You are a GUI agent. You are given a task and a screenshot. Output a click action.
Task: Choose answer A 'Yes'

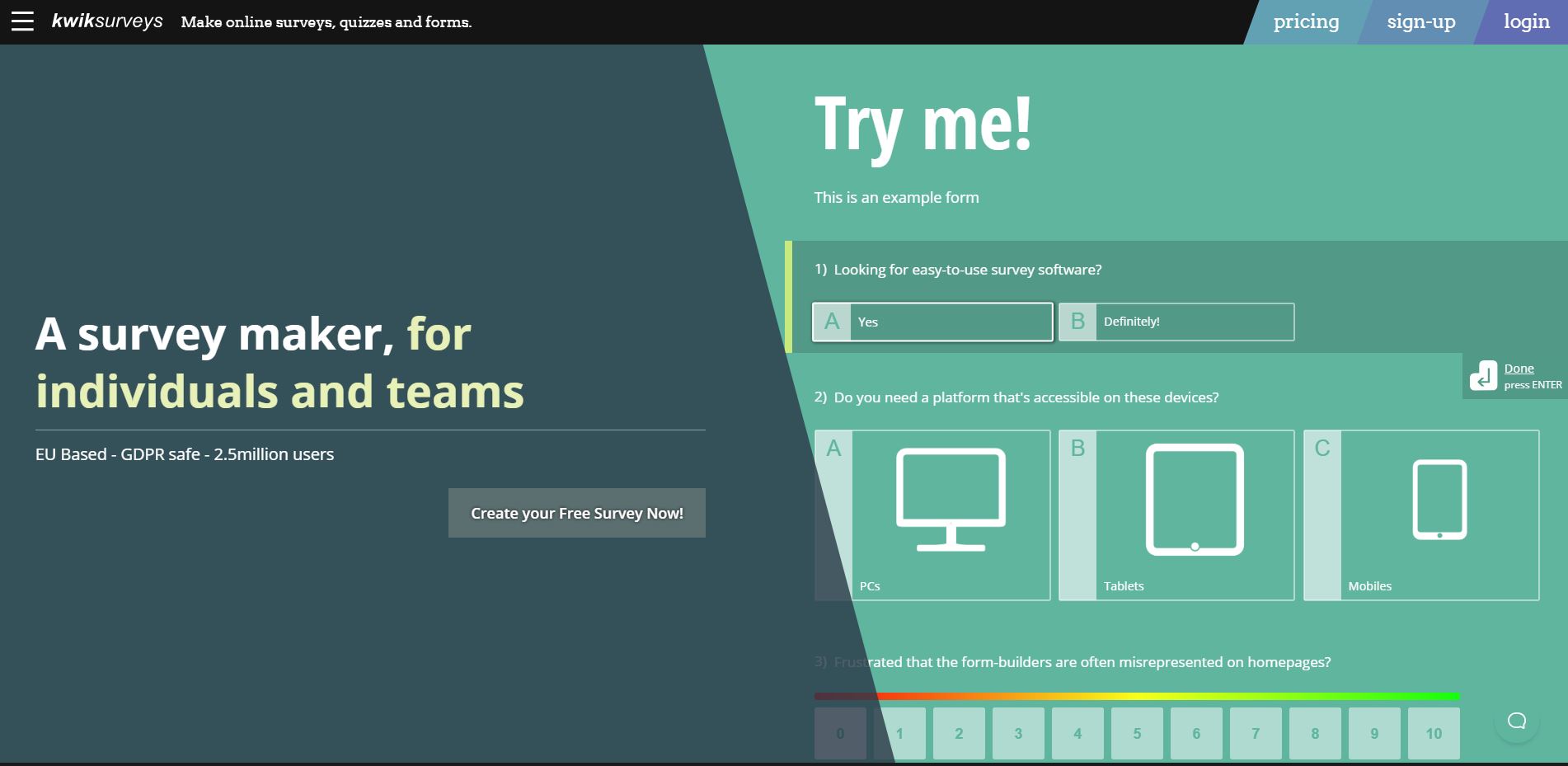click(x=932, y=322)
